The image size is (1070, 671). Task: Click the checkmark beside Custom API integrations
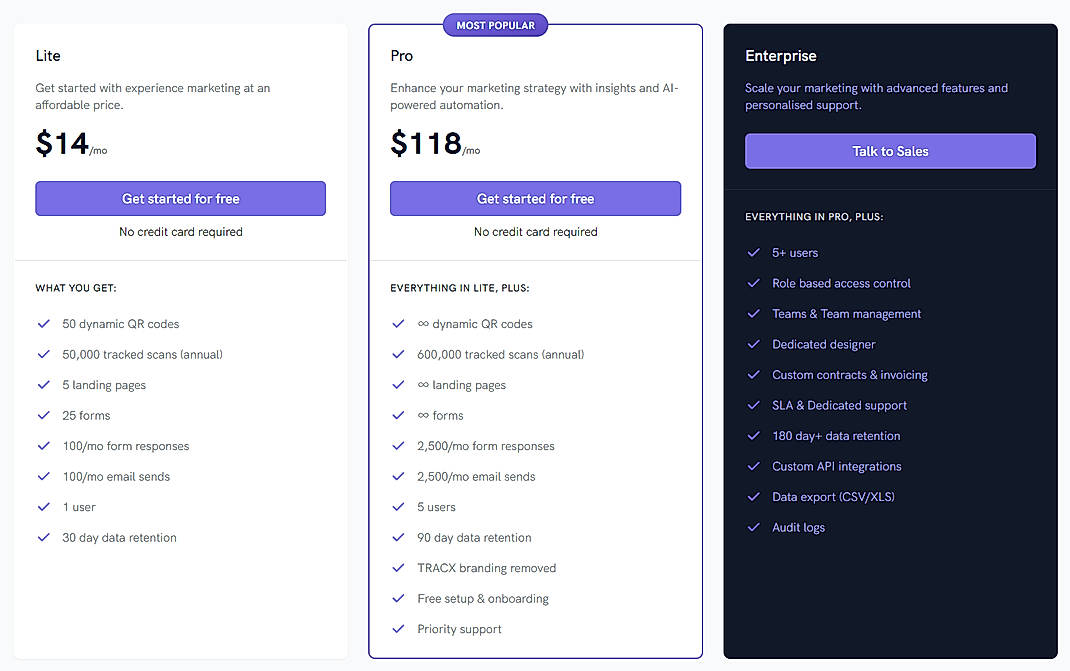tap(753, 466)
